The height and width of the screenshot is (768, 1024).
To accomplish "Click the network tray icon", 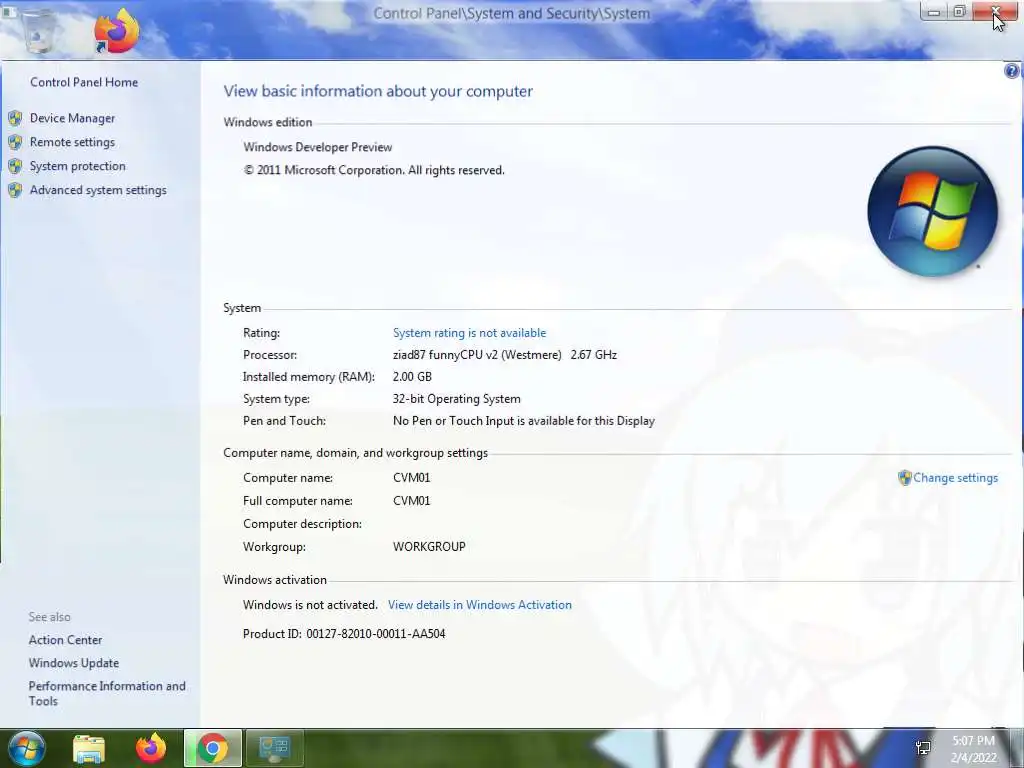I will tap(923, 748).
